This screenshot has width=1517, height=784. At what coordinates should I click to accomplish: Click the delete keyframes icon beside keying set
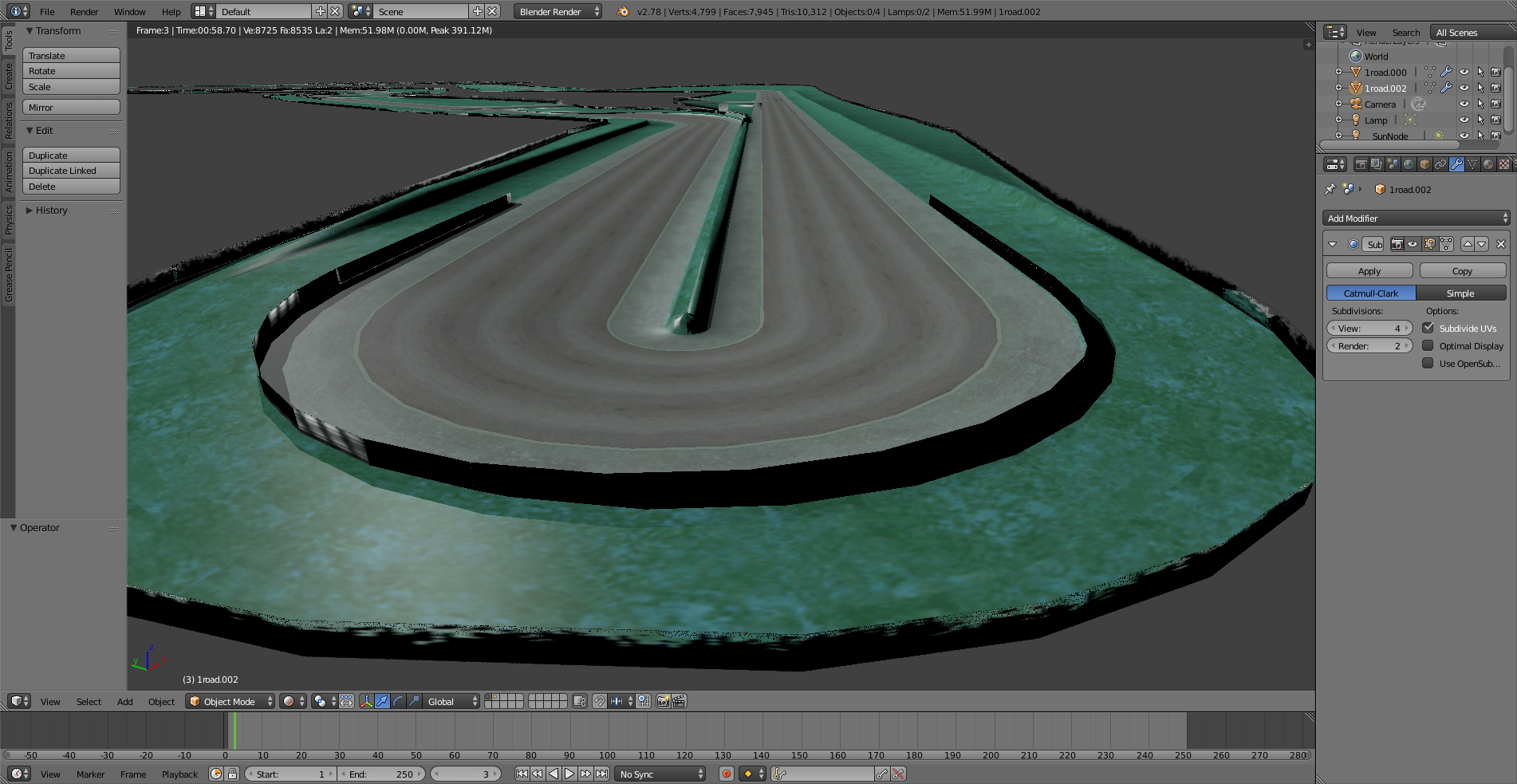click(x=898, y=774)
